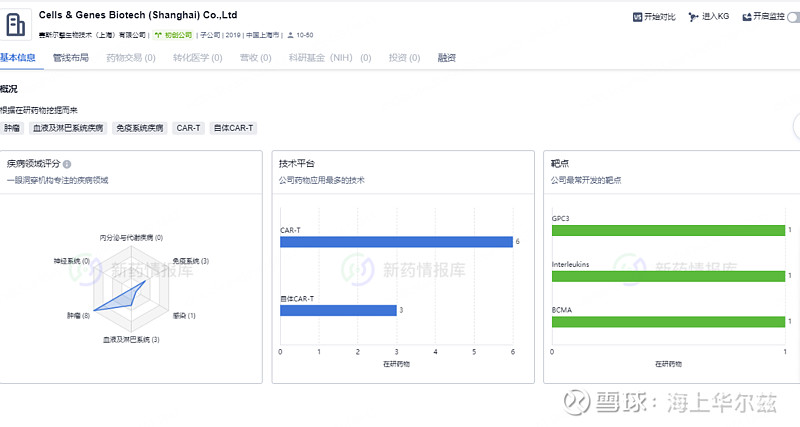The height and width of the screenshot is (427, 800).
Task: Click the blue 自体CAR-T bar in chart
Action: [338, 310]
